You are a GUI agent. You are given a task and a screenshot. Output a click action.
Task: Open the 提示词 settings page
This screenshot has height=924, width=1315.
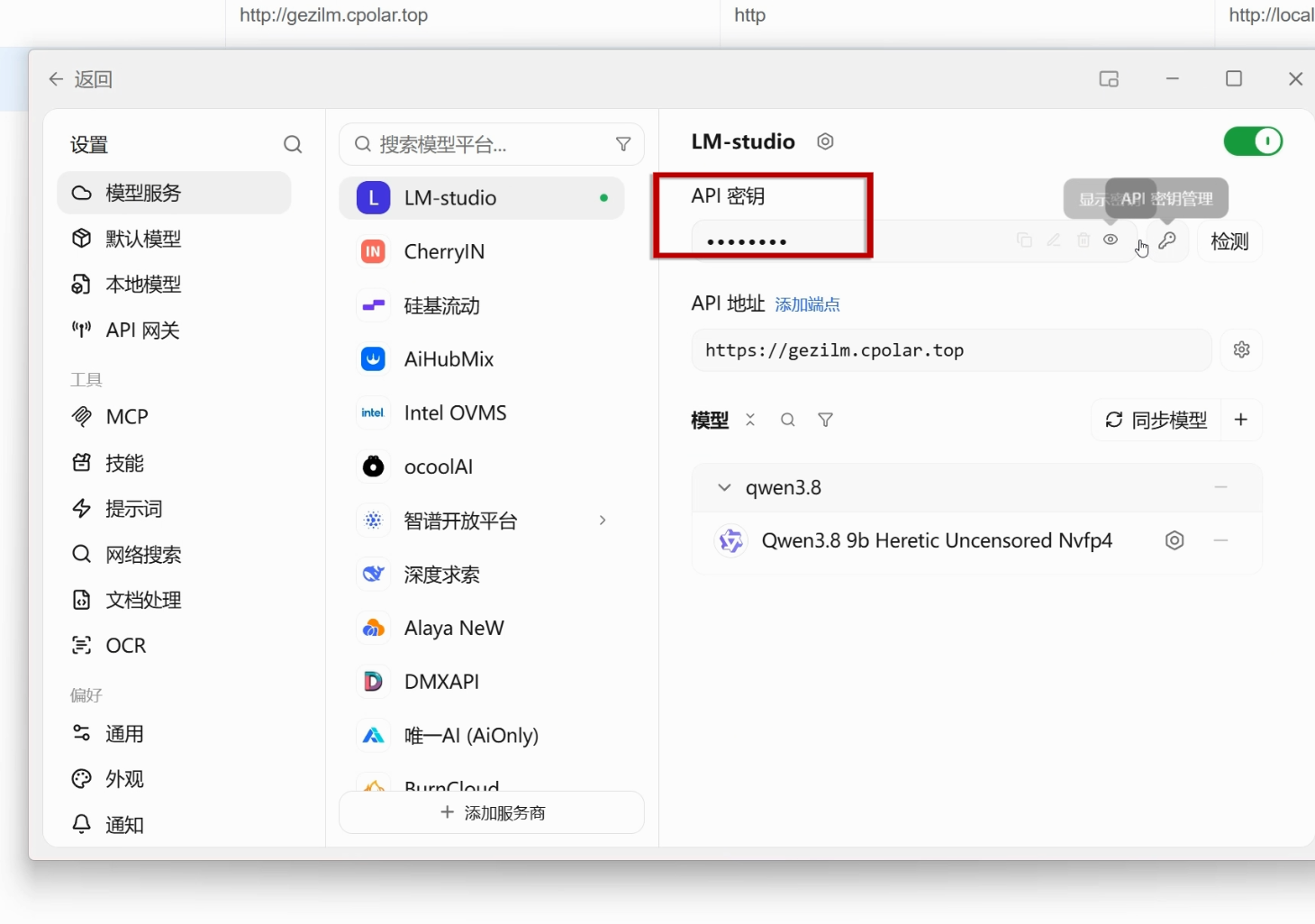click(x=174, y=509)
